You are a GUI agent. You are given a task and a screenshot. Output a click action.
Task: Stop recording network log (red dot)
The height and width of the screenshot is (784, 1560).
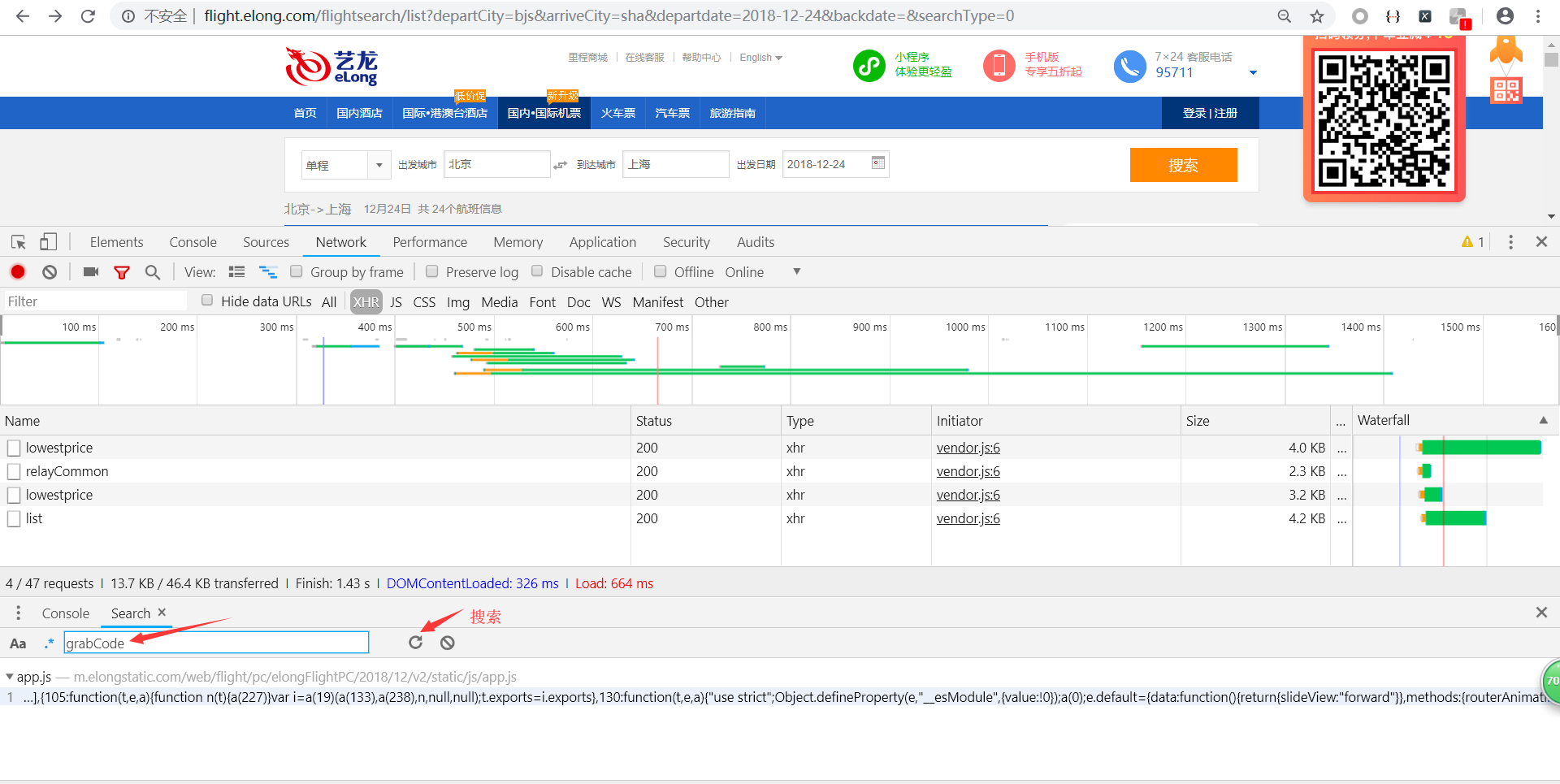click(x=18, y=272)
